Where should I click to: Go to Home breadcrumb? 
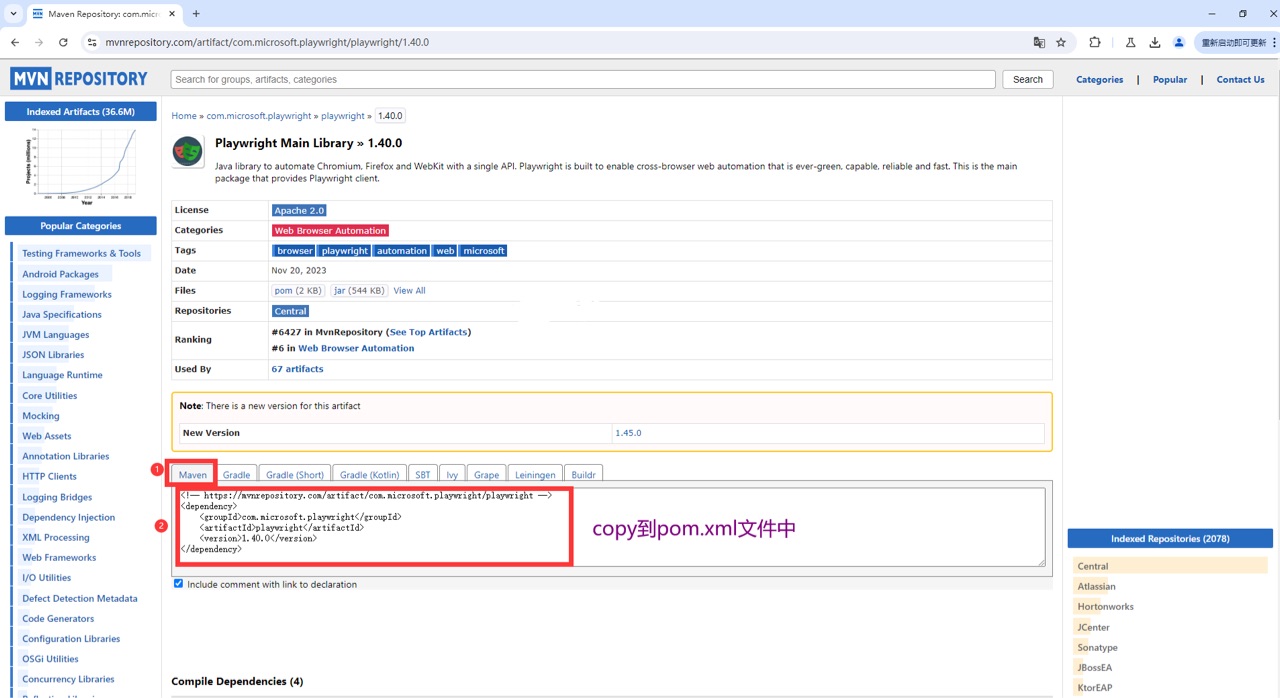pyautogui.click(x=184, y=116)
